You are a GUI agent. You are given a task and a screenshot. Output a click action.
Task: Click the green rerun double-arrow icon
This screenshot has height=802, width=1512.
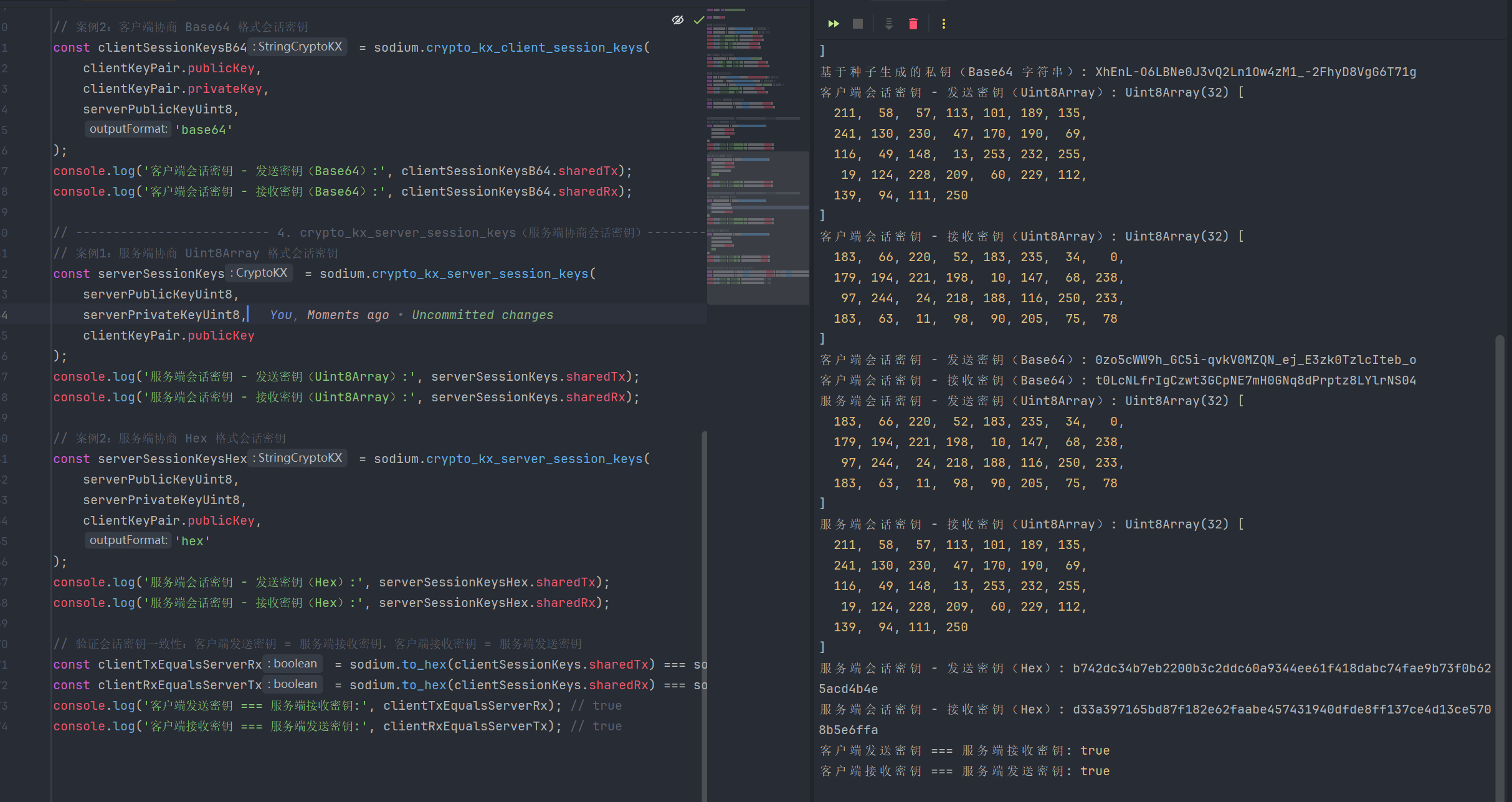(x=834, y=24)
